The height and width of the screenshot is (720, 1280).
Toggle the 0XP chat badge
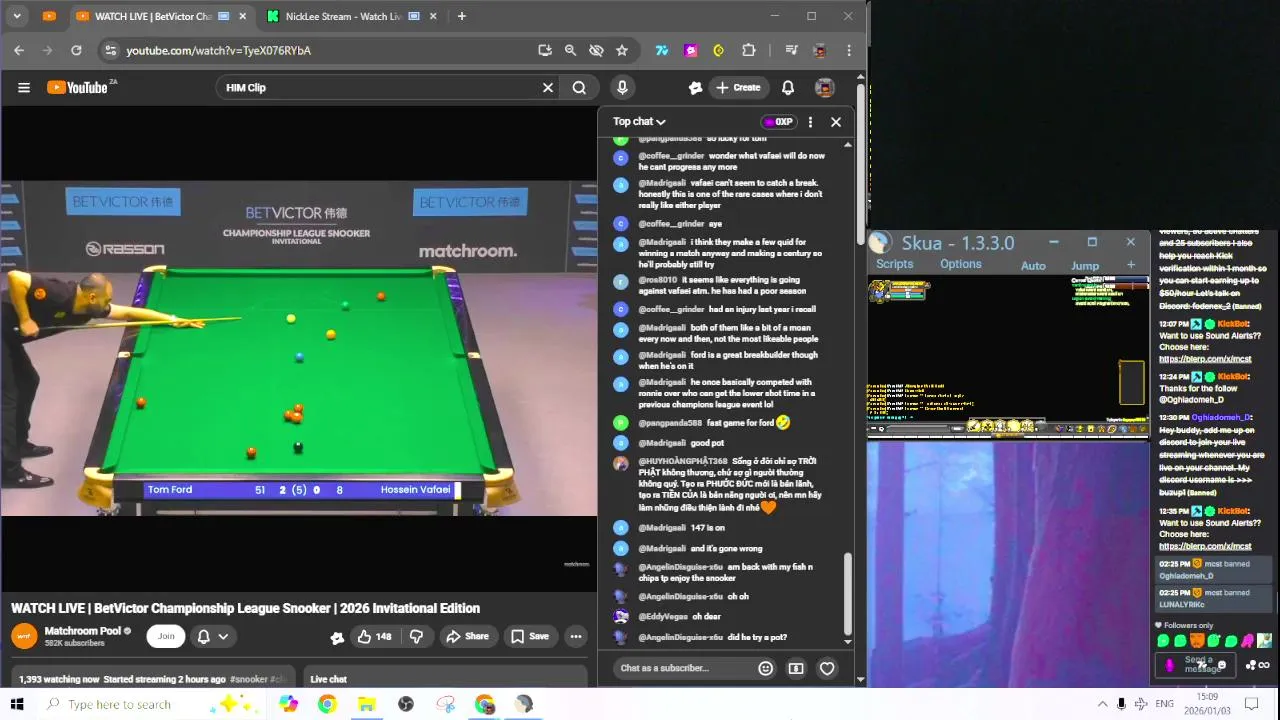tap(779, 122)
